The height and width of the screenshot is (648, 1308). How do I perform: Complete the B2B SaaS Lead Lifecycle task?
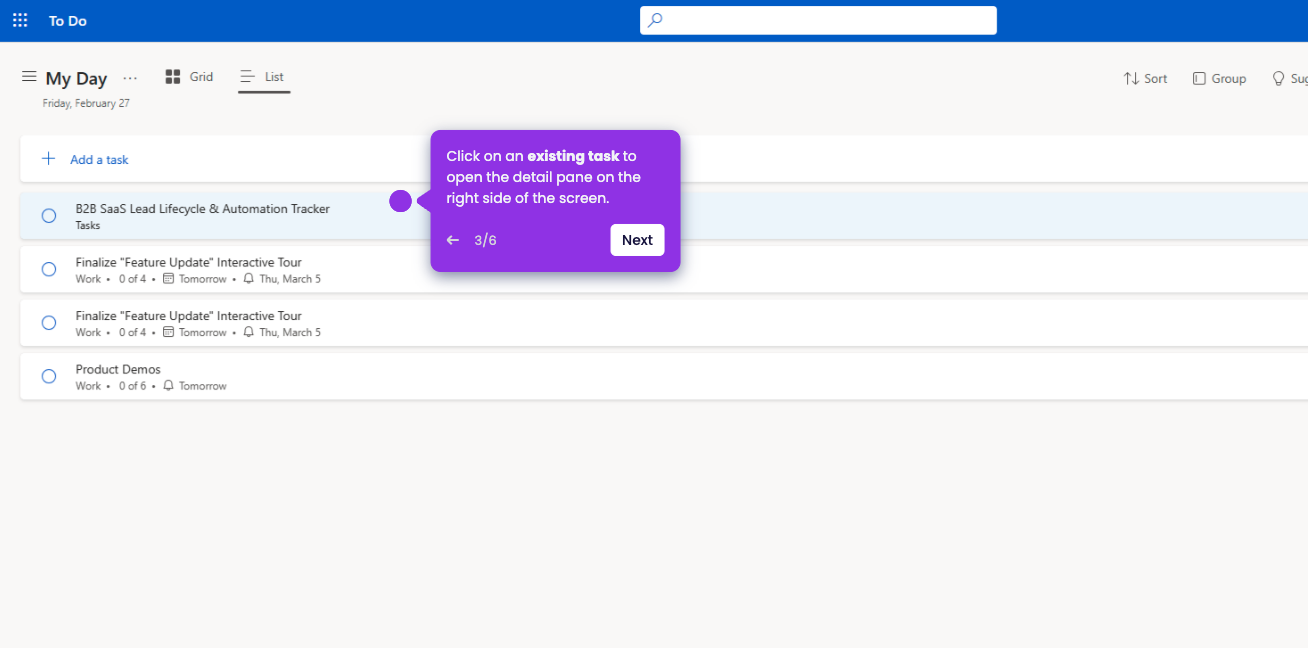click(x=48, y=216)
